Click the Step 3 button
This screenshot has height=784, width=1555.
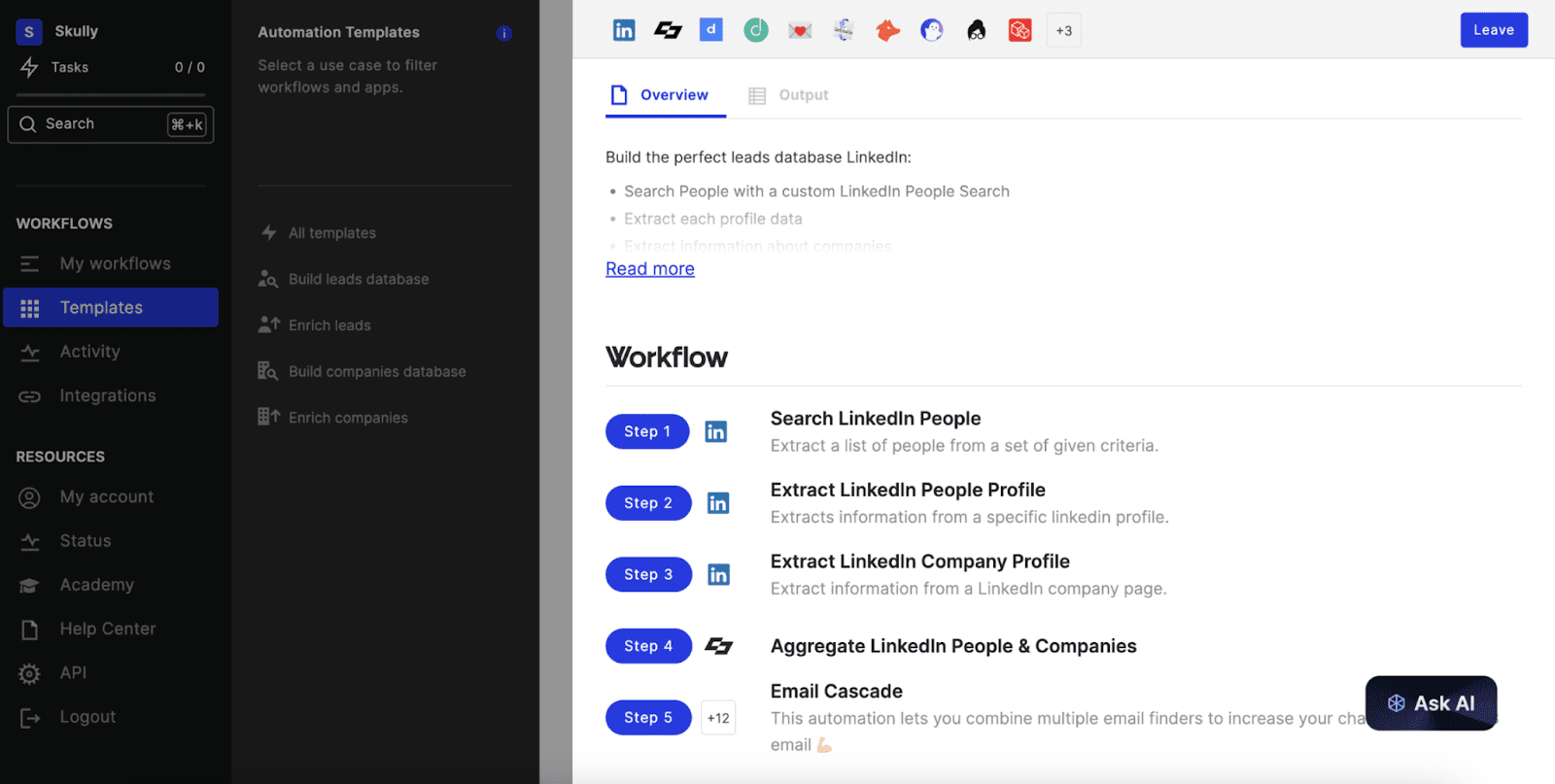[648, 574]
